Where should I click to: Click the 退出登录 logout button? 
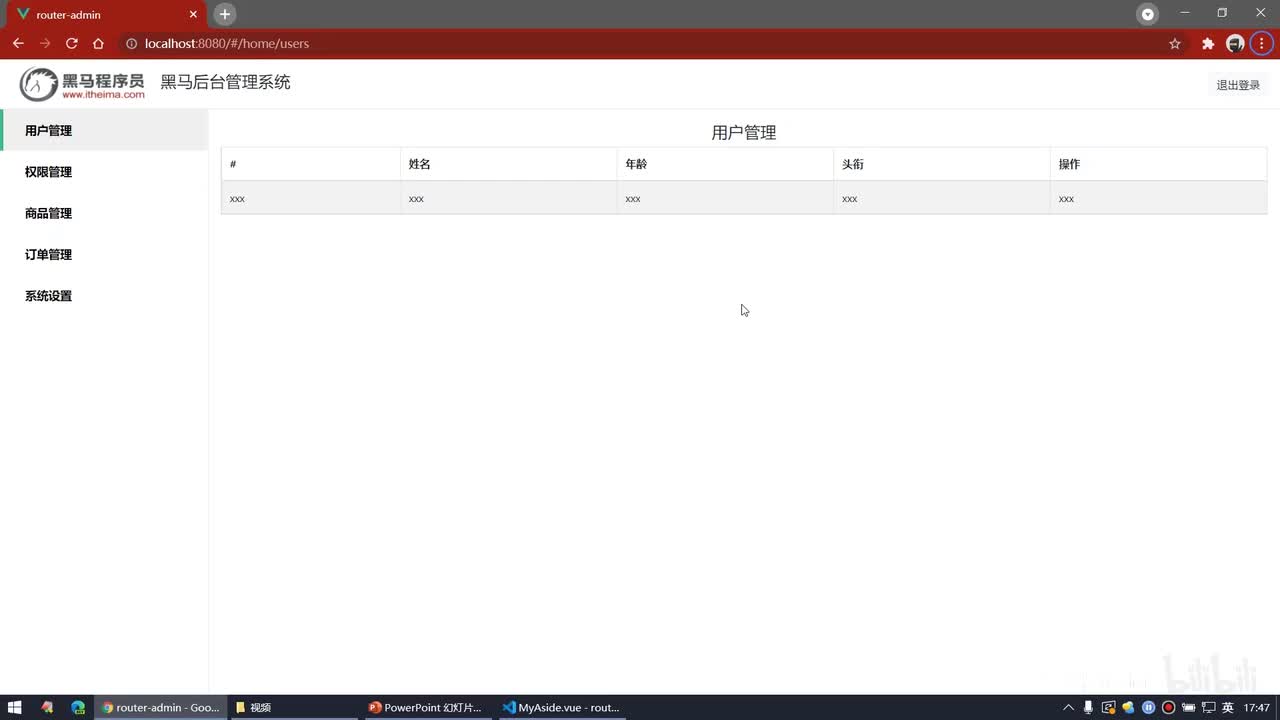point(1238,85)
